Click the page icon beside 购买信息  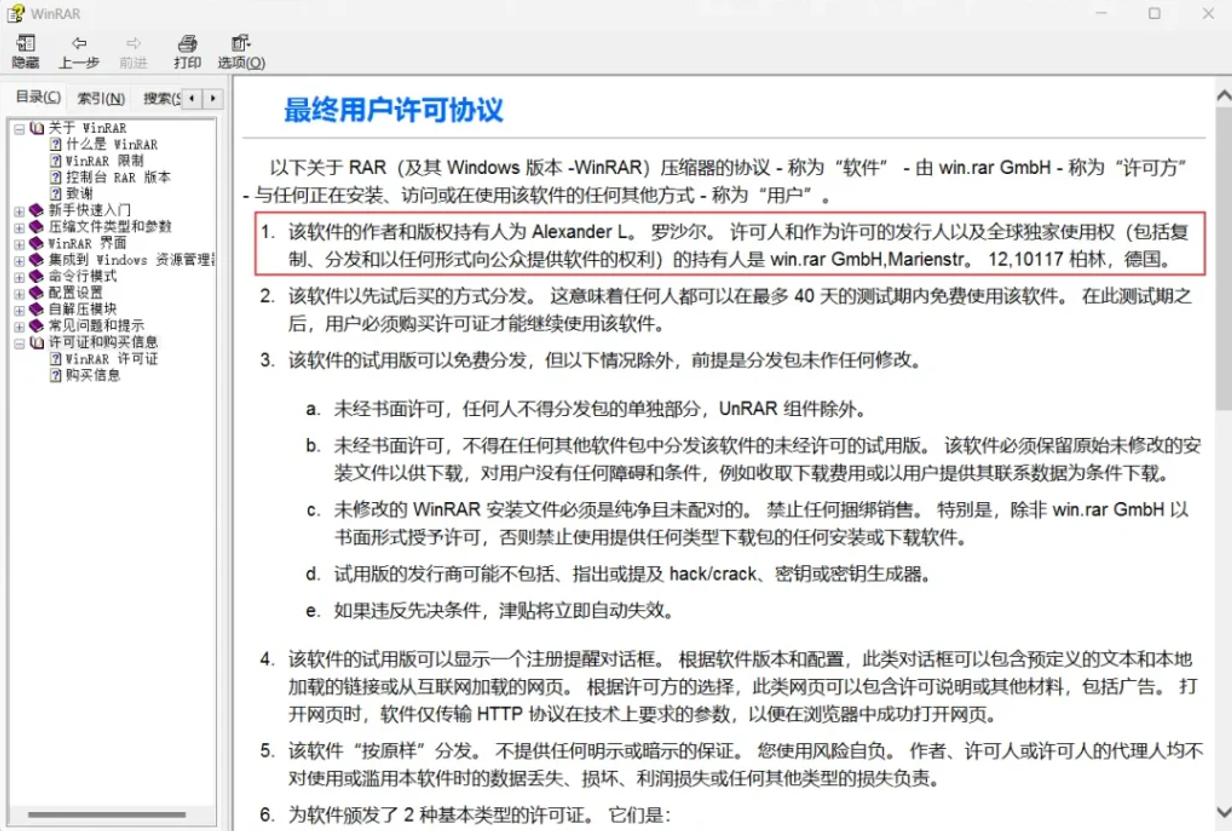pos(56,375)
